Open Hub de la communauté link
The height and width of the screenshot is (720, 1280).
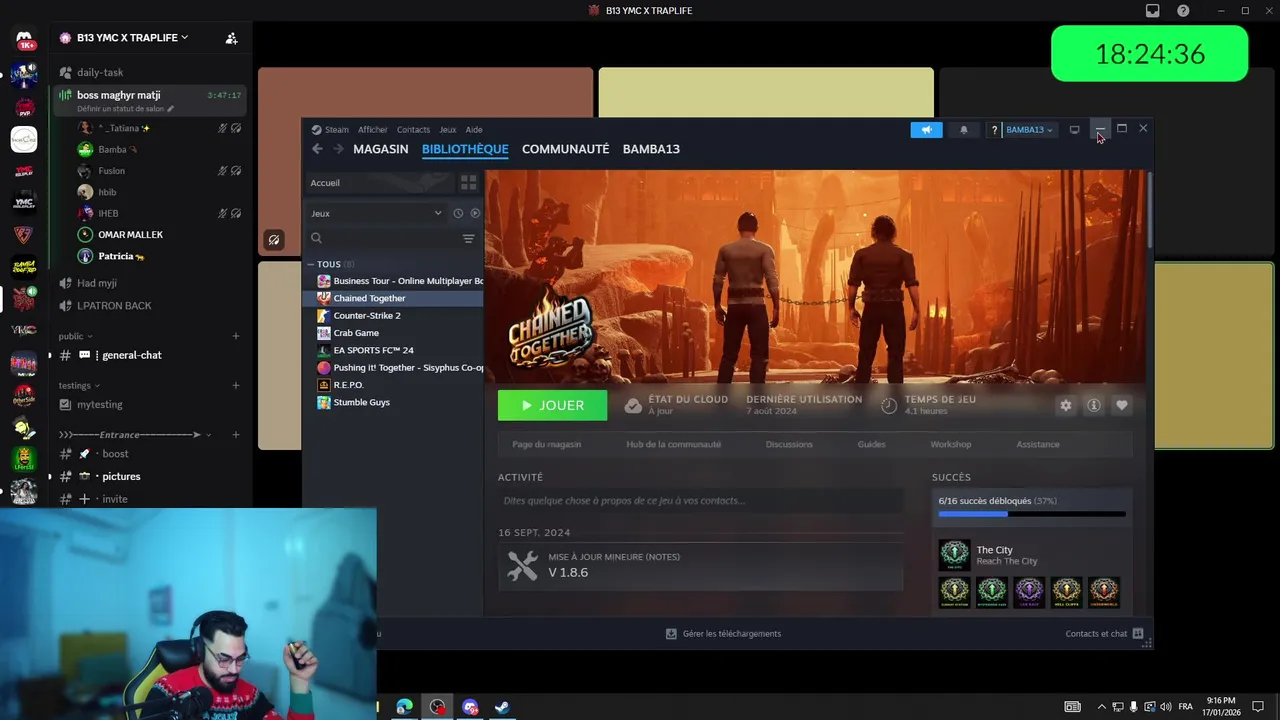tap(673, 444)
